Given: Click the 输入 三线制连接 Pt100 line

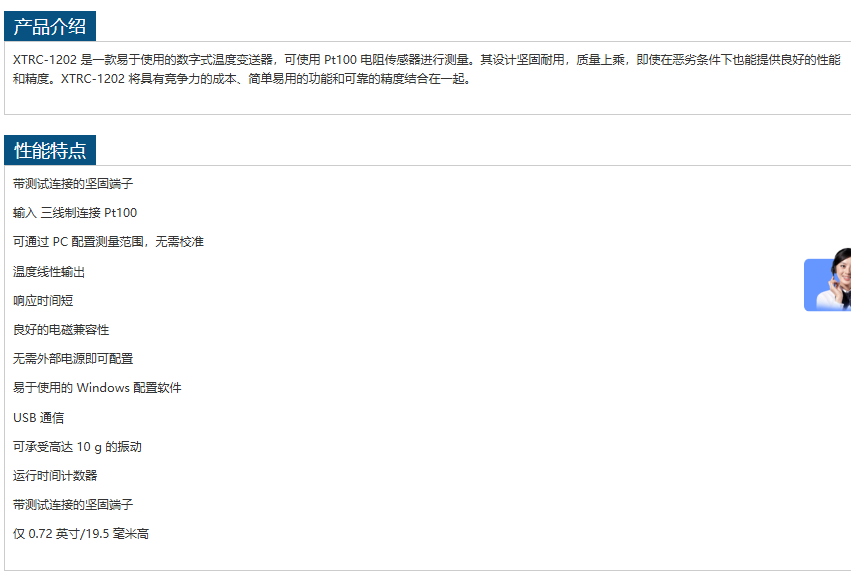Looking at the screenshot, I should (x=75, y=213).
